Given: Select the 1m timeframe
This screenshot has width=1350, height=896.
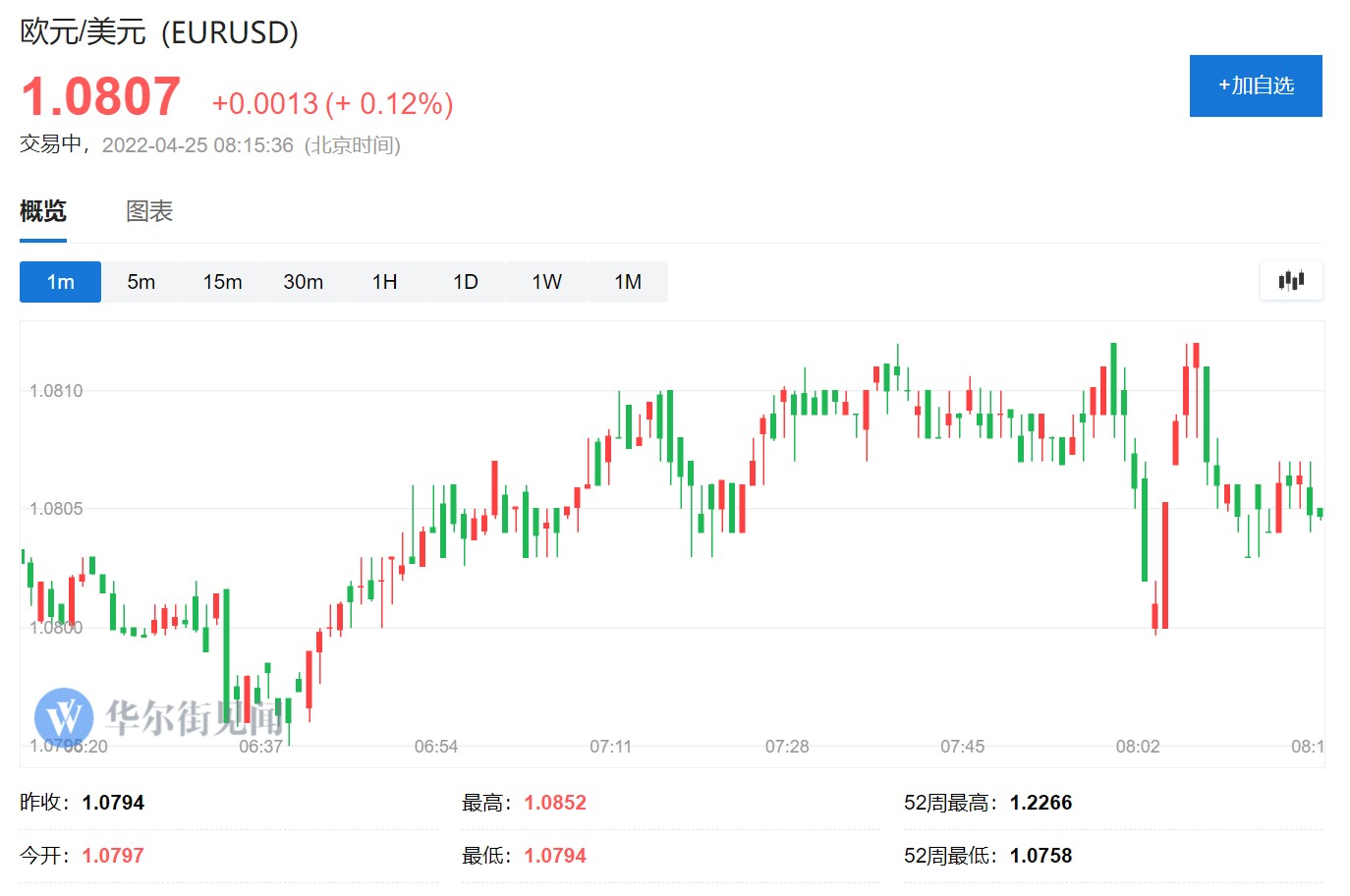Looking at the screenshot, I should click(60, 282).
